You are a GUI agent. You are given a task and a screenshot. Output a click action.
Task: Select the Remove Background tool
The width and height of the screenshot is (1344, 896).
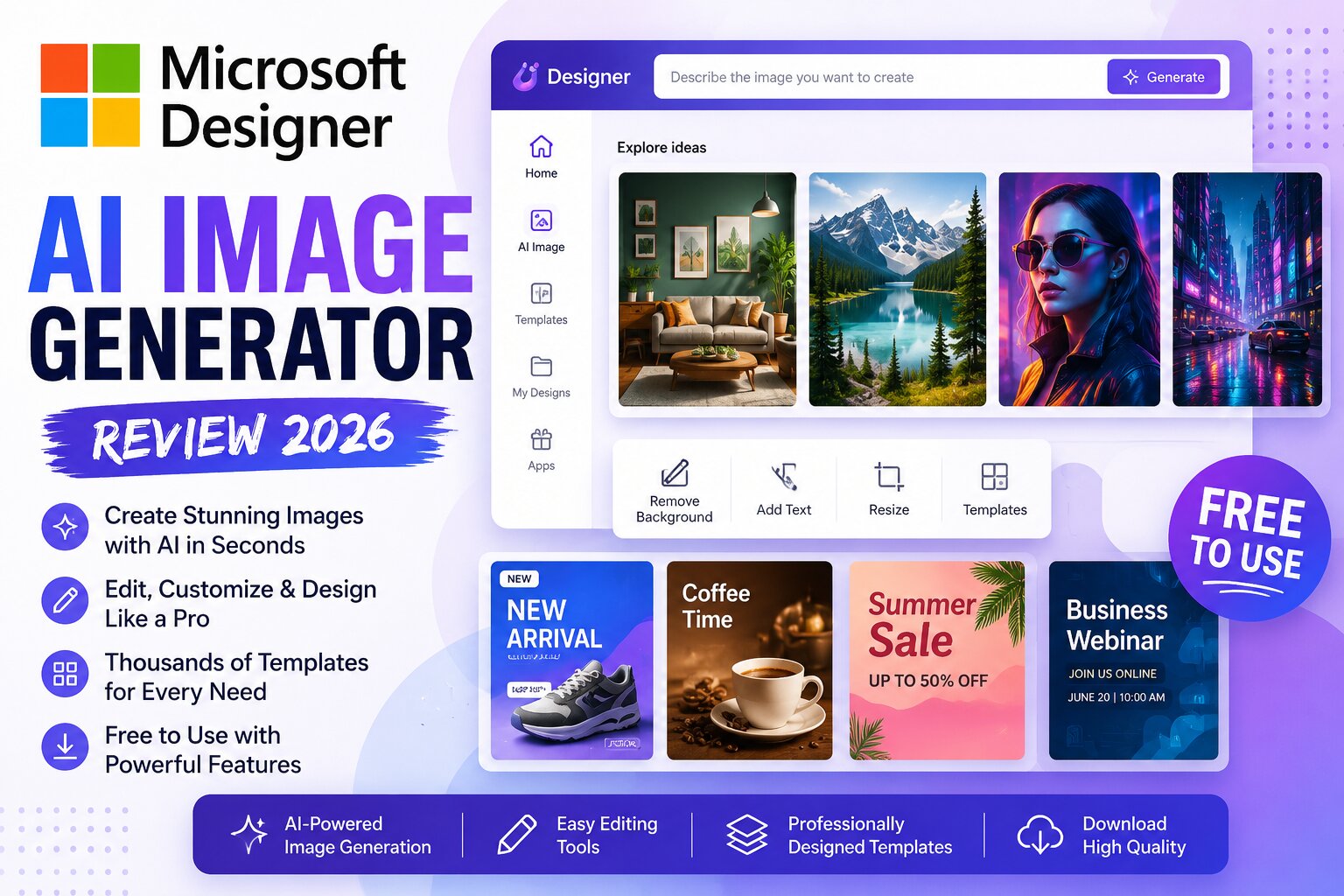click(674, 491)
